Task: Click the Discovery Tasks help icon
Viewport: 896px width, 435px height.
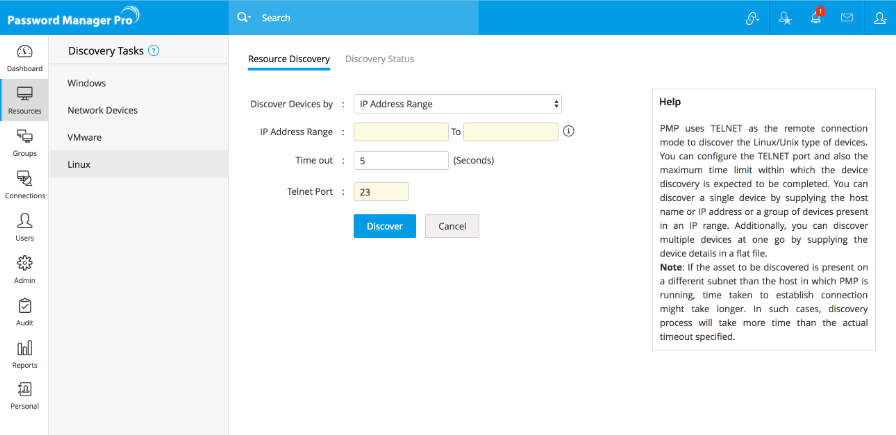Action: 154,50
